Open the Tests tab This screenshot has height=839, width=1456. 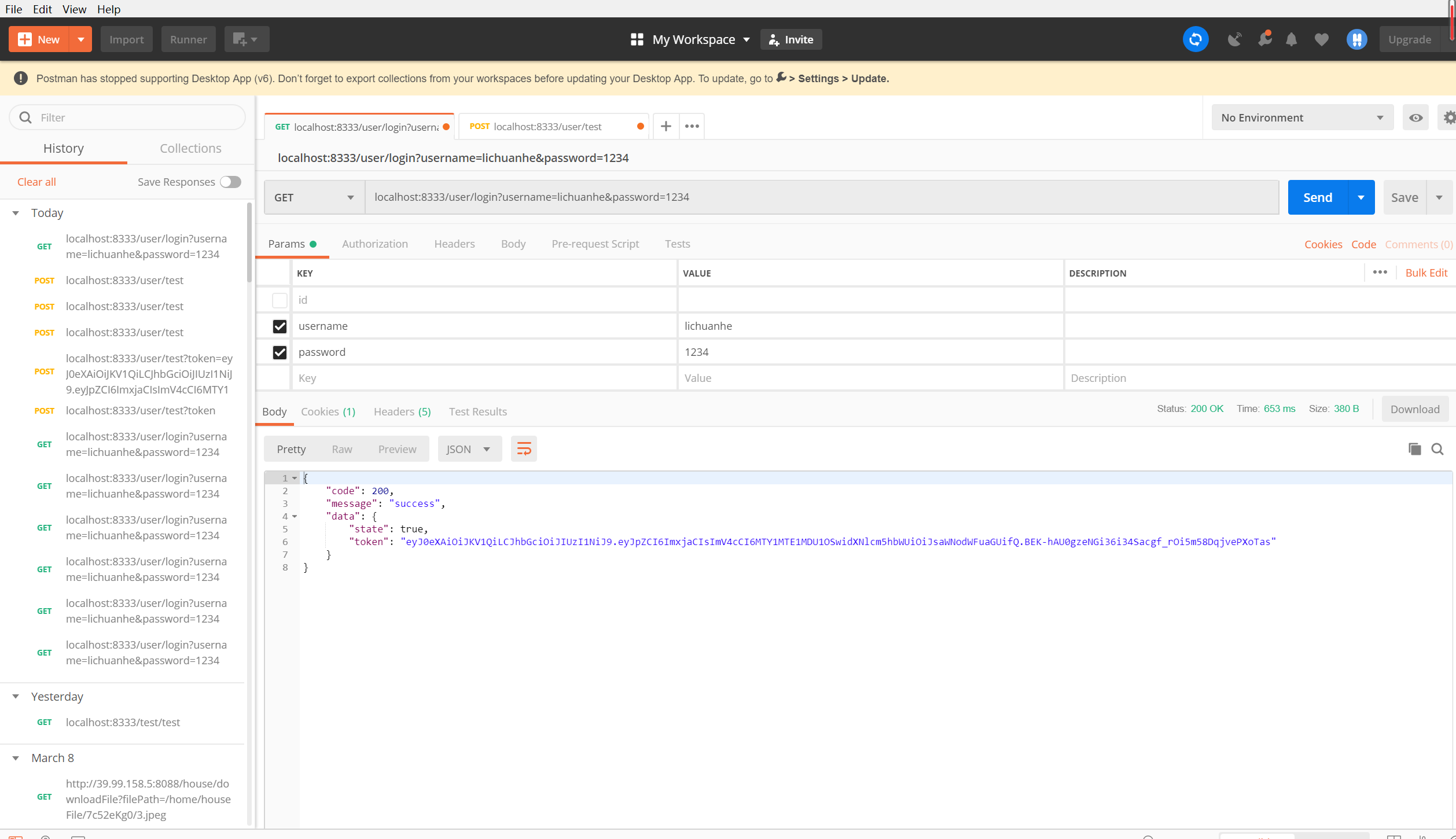click(677, 244)
